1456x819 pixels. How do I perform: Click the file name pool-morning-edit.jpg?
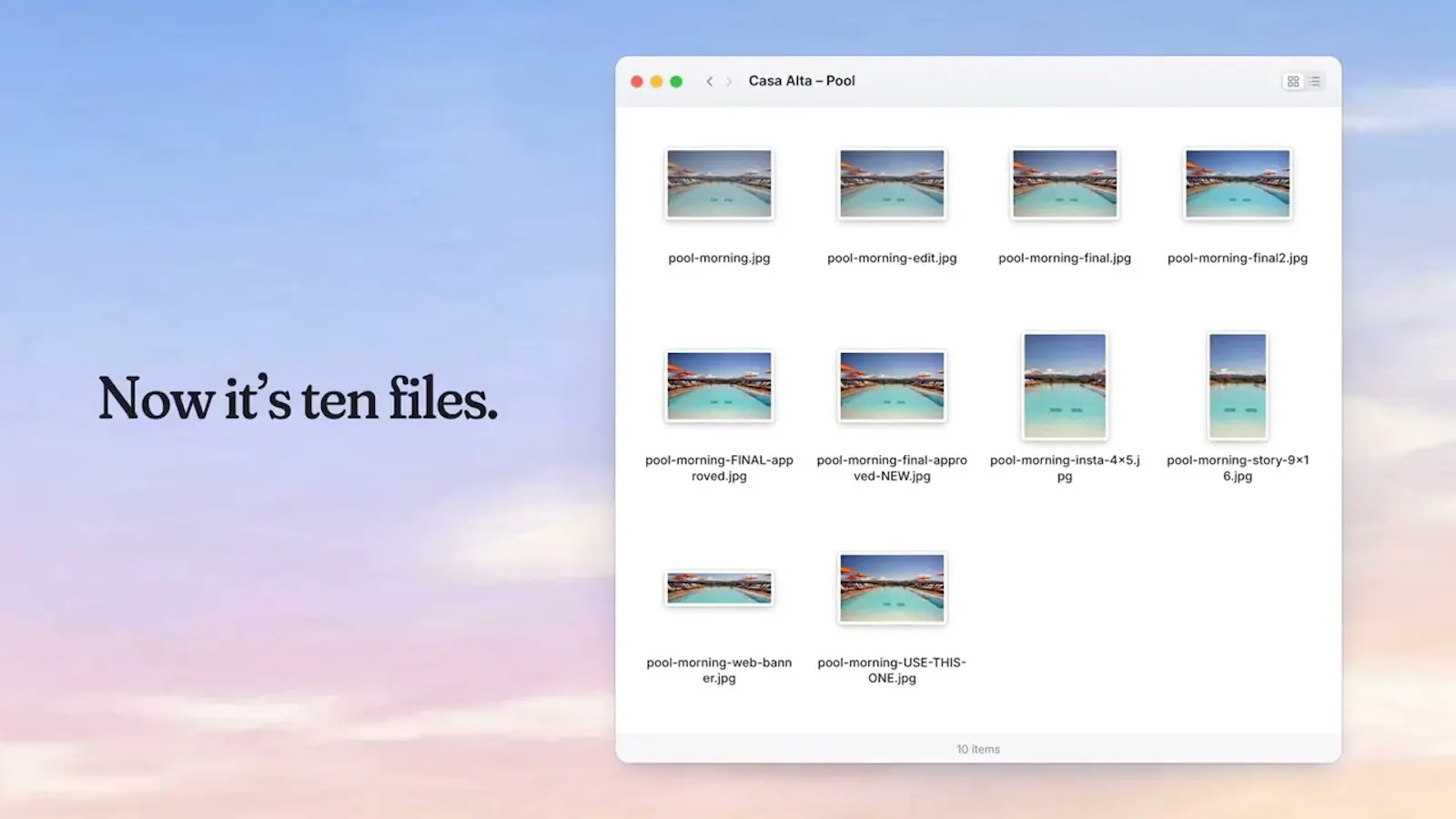pos(892,258)
